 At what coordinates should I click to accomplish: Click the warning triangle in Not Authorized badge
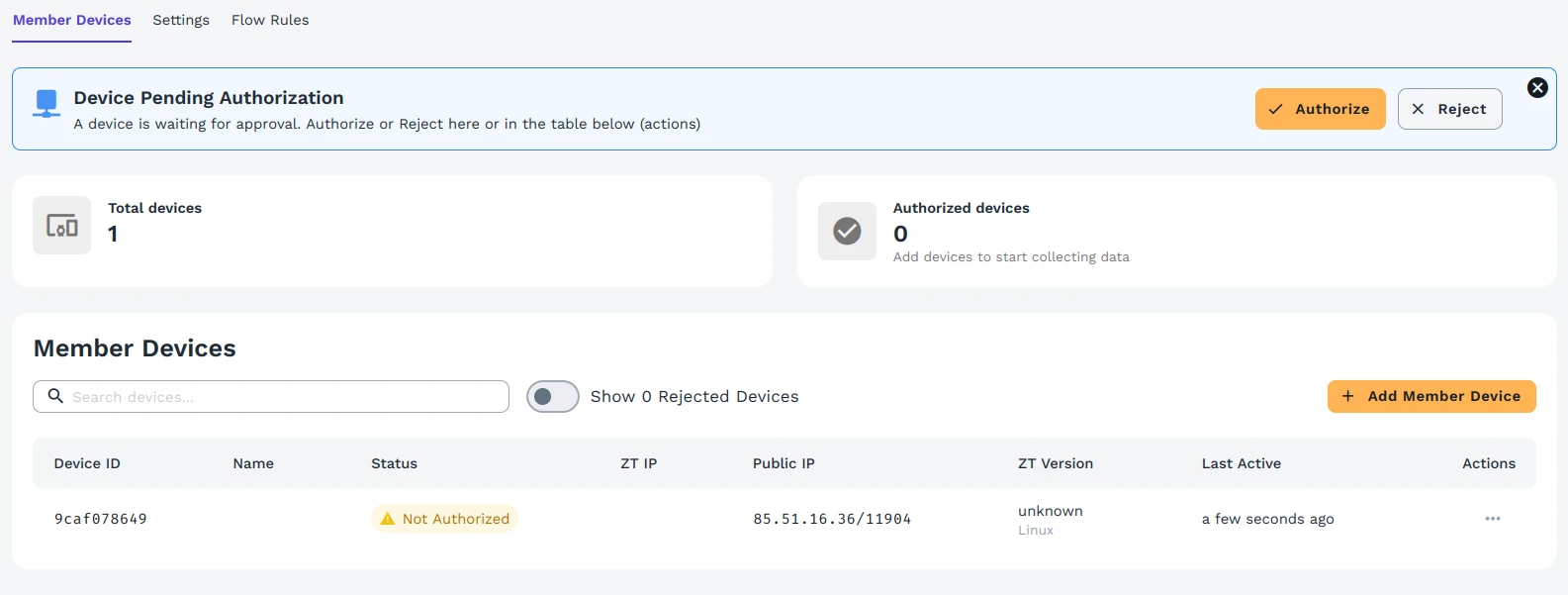[388, 519]
